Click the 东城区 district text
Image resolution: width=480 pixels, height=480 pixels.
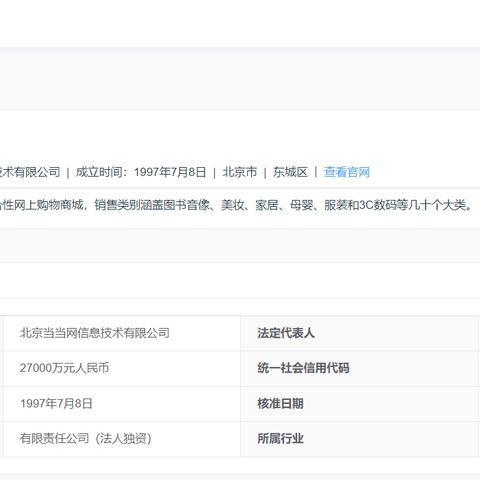click(x=290, y=172)
